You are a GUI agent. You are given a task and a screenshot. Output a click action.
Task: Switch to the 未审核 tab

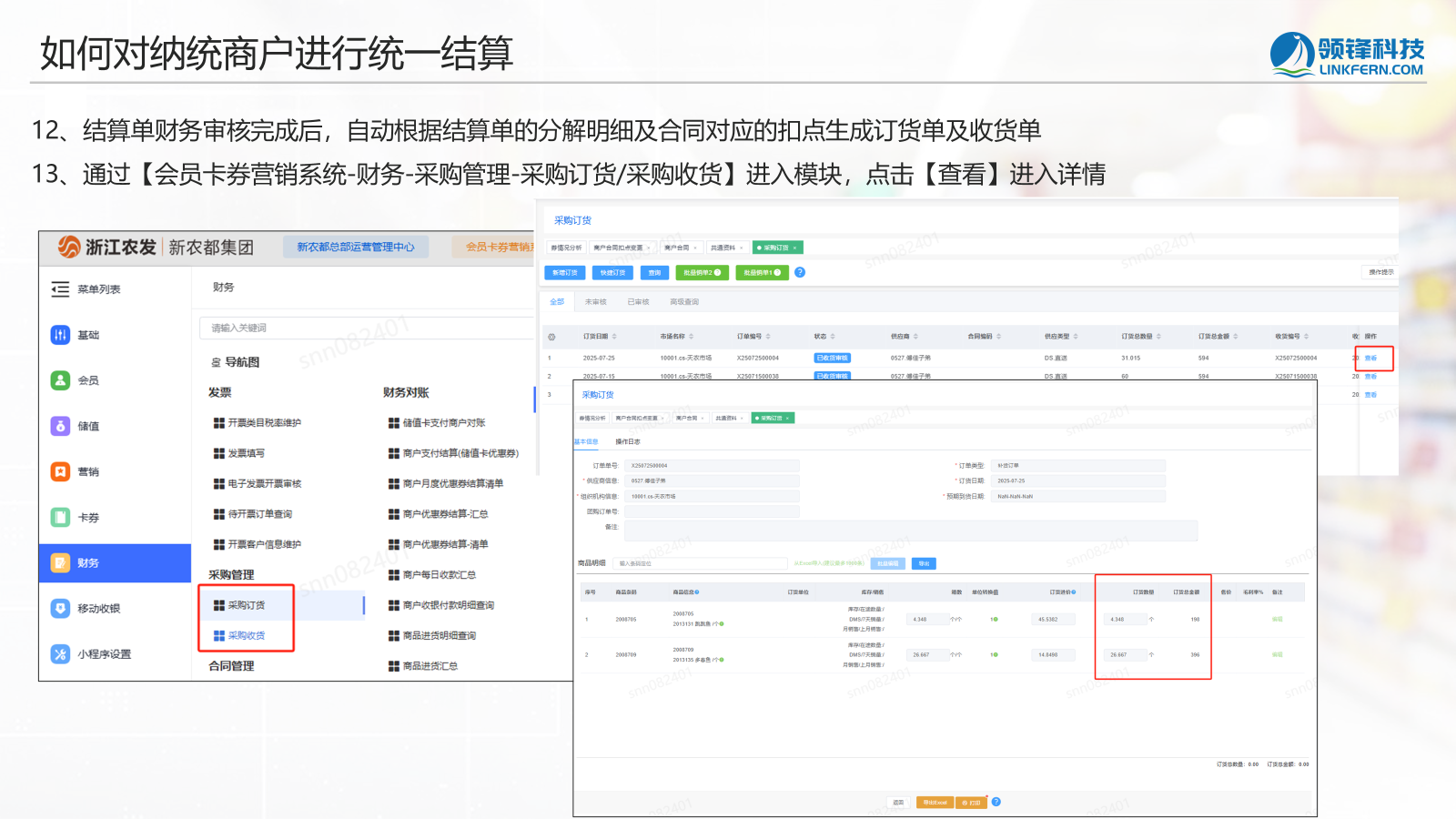[x=595, y=302]
